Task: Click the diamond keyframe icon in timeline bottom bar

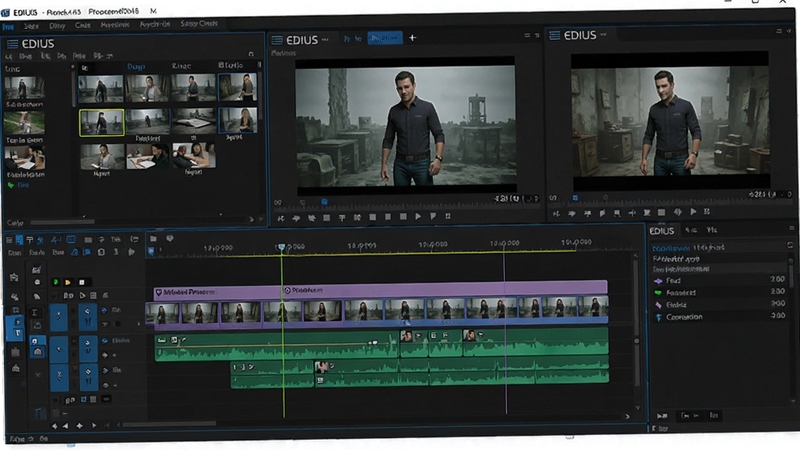Action: coord(80,426)
